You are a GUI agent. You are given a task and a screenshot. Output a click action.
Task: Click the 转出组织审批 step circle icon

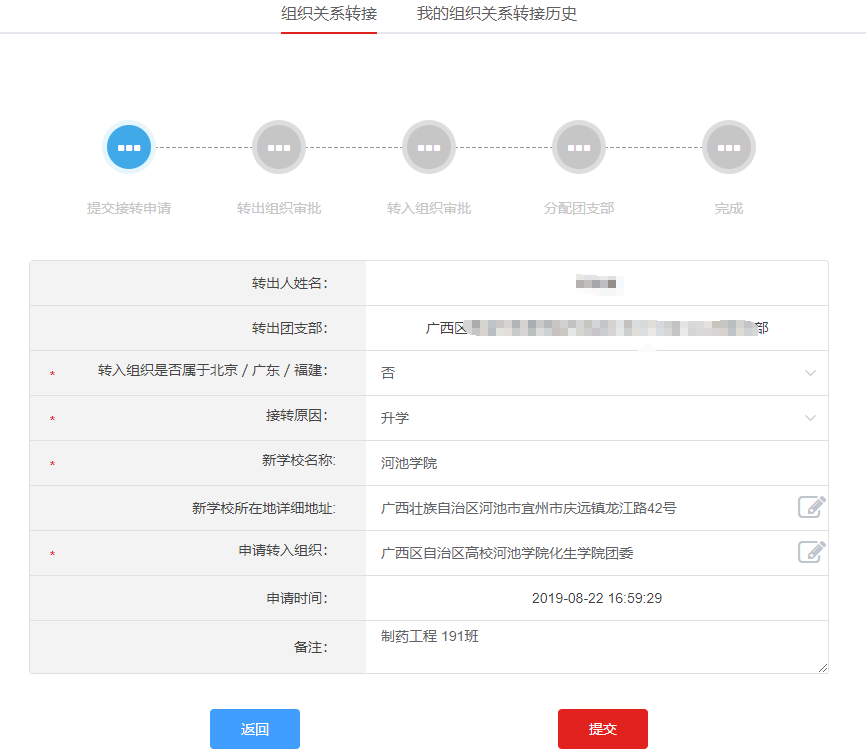279,147
